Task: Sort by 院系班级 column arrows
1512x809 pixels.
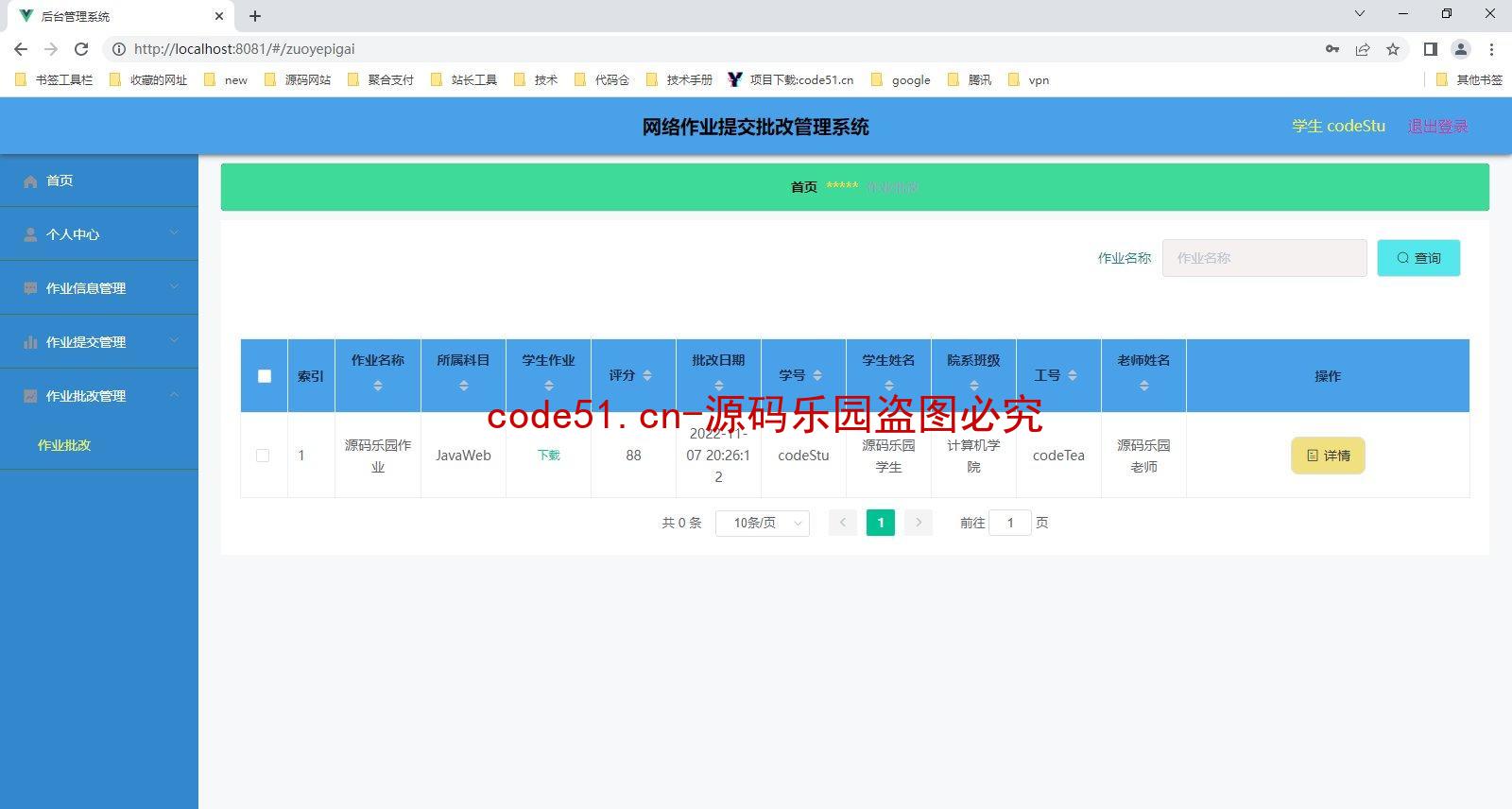Action: (974, 386)
